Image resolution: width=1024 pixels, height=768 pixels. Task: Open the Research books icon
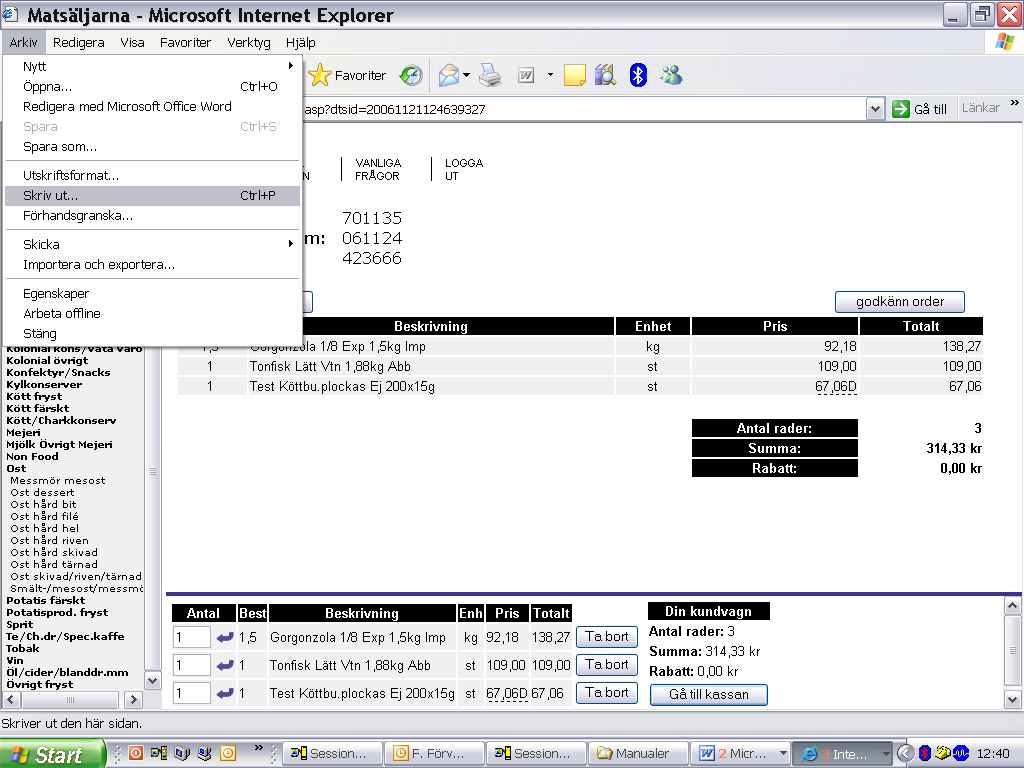click(605, 76)
